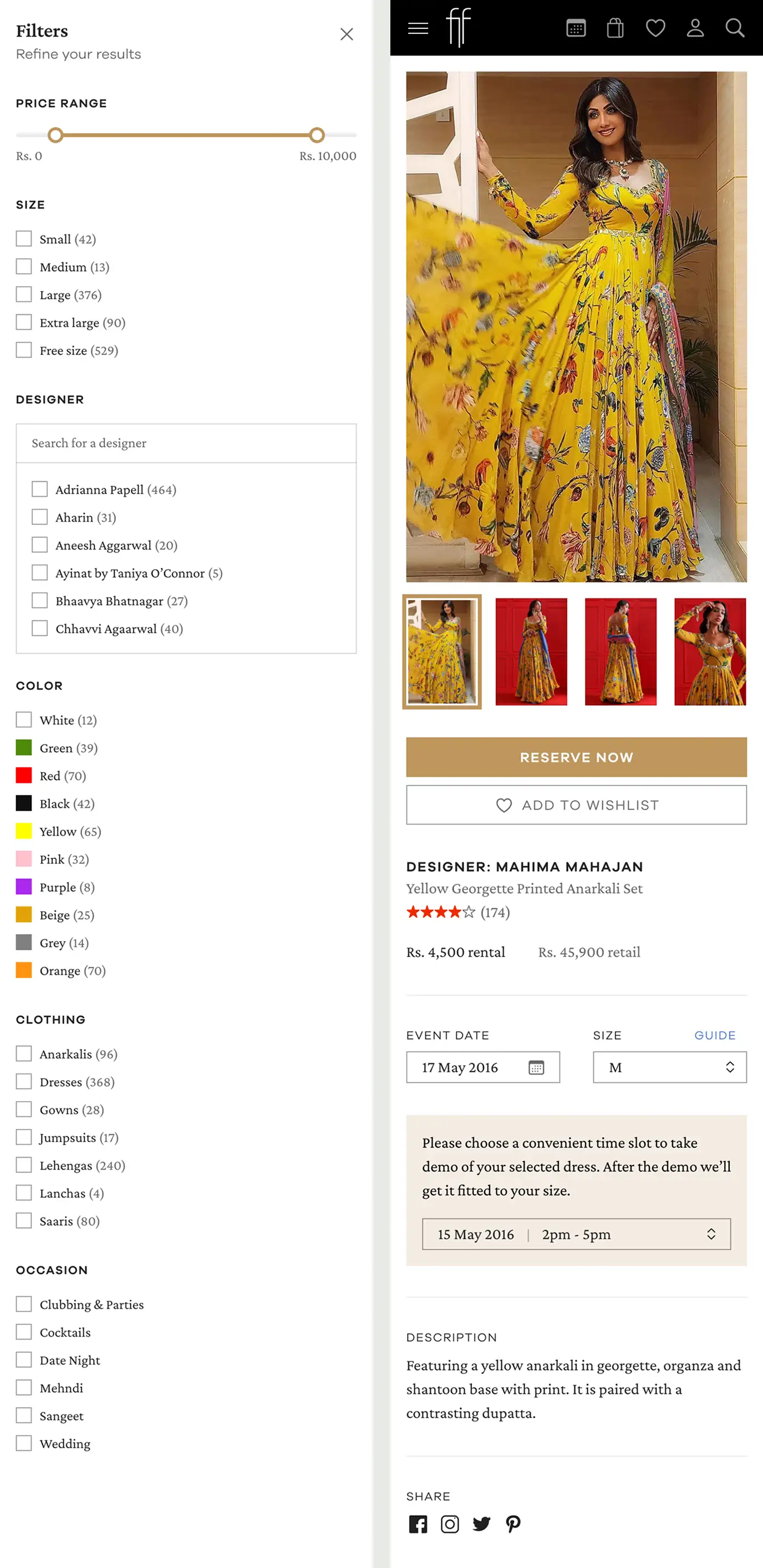Close the Filters panel
The height and width of the screenshot is (1568, 763).
pos(347,34)
